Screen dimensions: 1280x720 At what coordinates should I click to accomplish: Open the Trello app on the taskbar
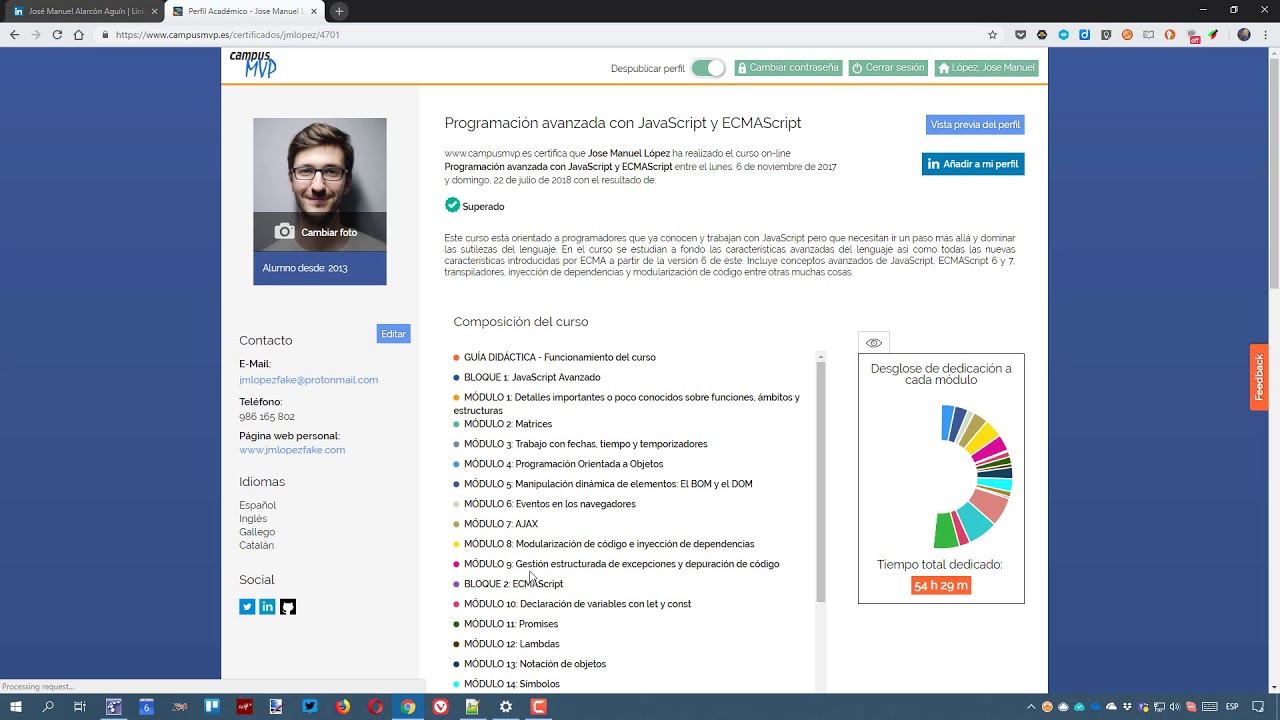pos(212,706)
